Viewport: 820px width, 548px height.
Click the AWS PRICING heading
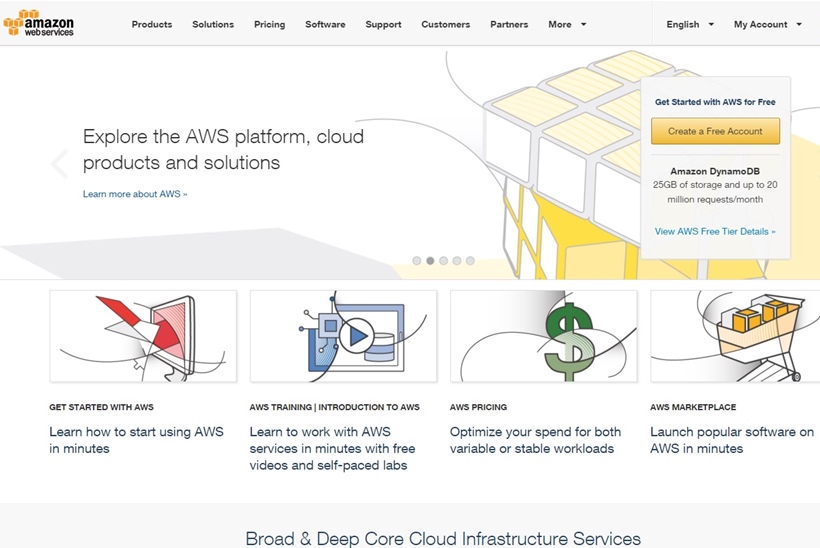(479, 407)
